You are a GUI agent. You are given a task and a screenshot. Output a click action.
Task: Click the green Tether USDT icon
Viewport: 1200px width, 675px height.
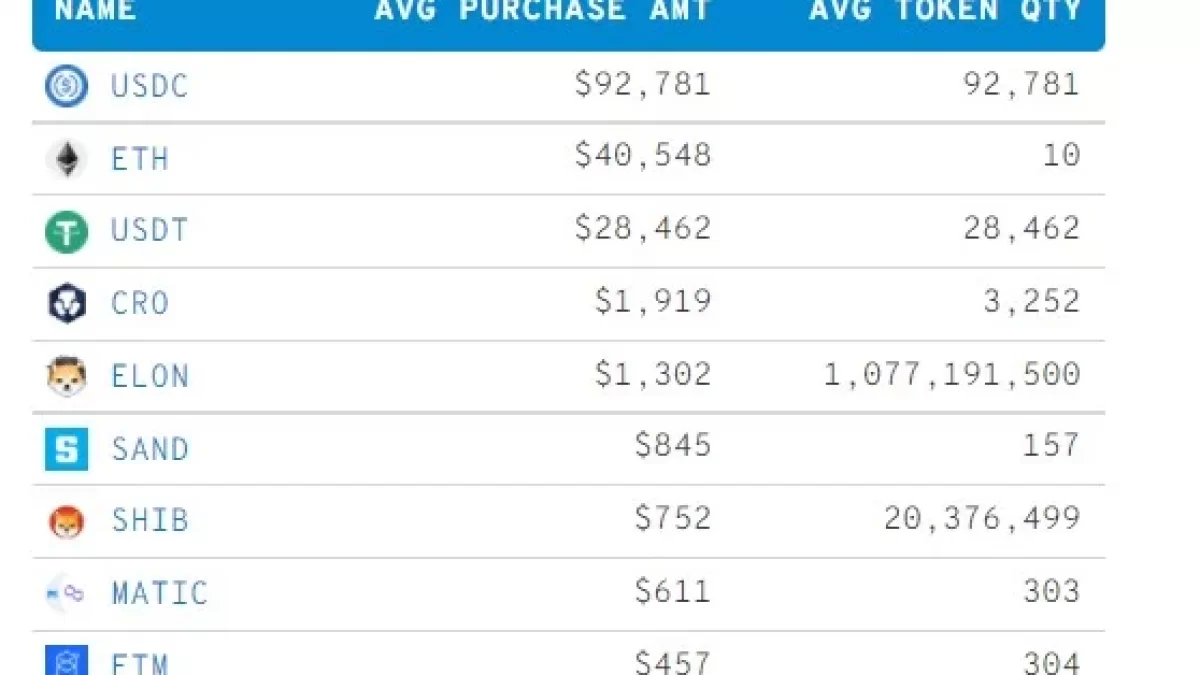pyautogui.click(x=66, y=232)
